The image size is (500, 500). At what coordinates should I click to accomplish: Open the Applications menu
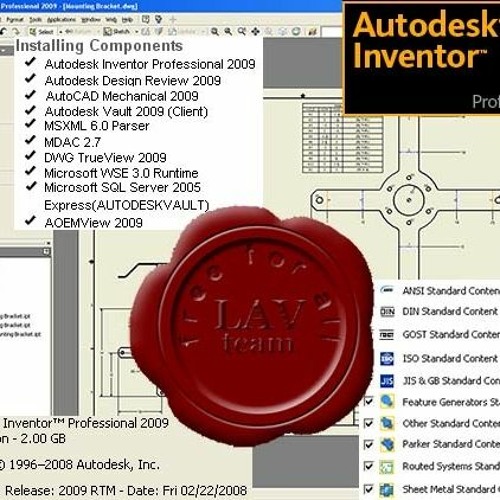[61, 20]
